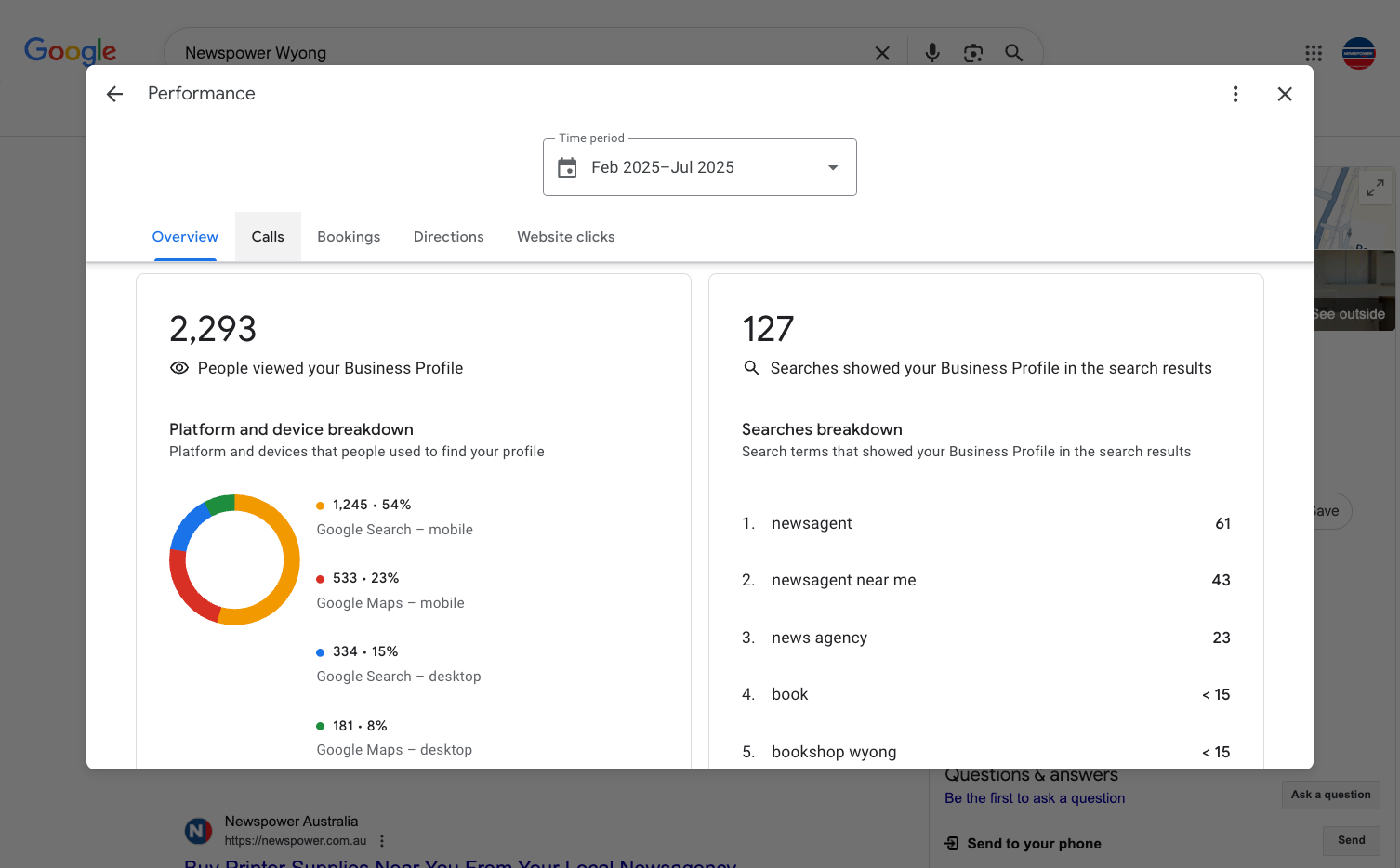
Task: Click the 127 searches number
Action: [x=768, y=329]
